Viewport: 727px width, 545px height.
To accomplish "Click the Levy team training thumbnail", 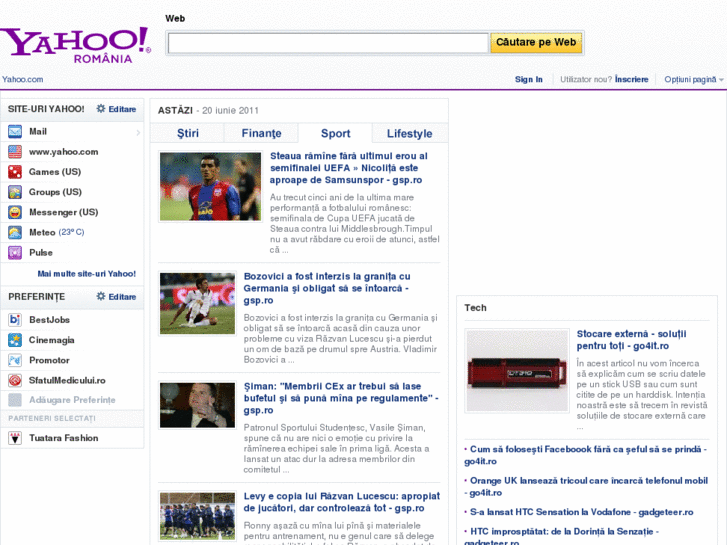I will (x=198, y=516).
